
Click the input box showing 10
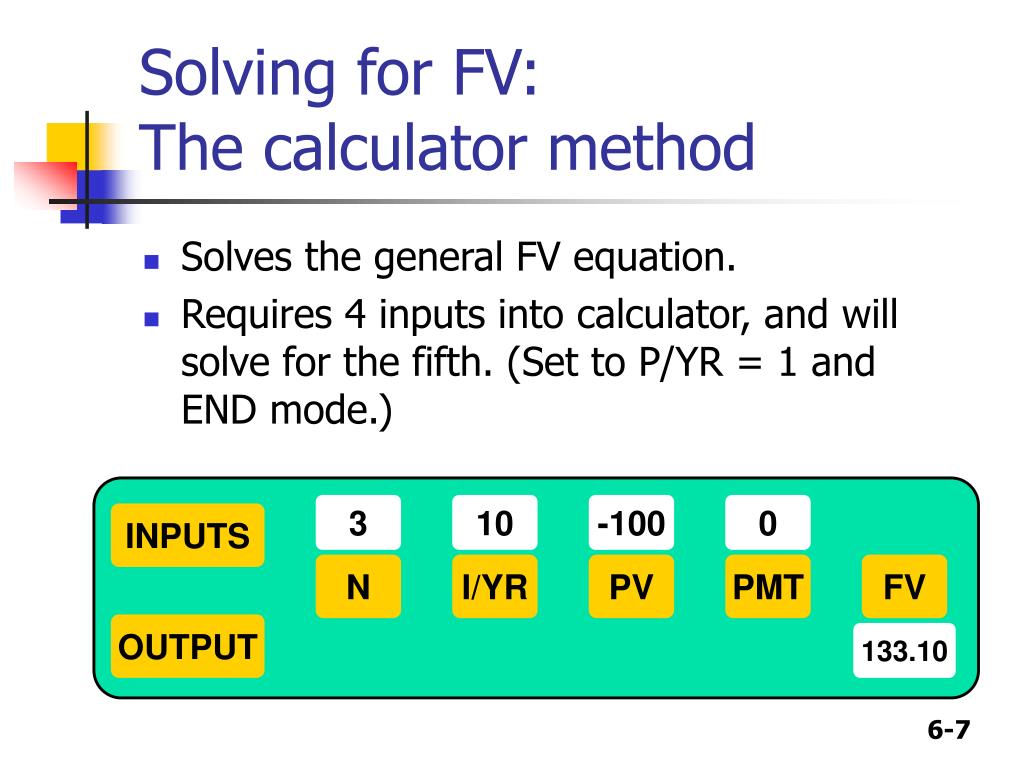point(494,522)
